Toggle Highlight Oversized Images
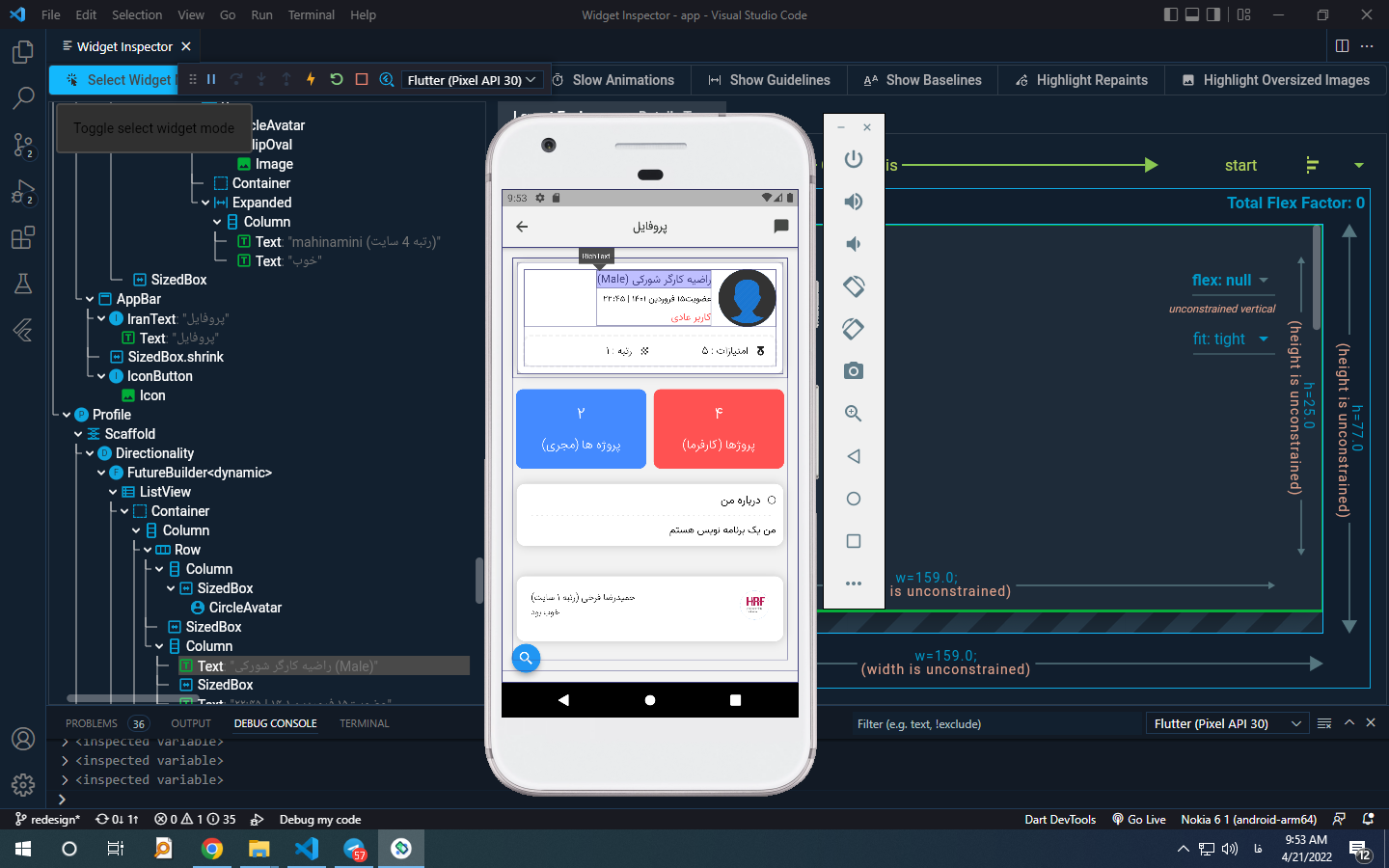Screen dimensions: 1389x868 coord(1276,80)
